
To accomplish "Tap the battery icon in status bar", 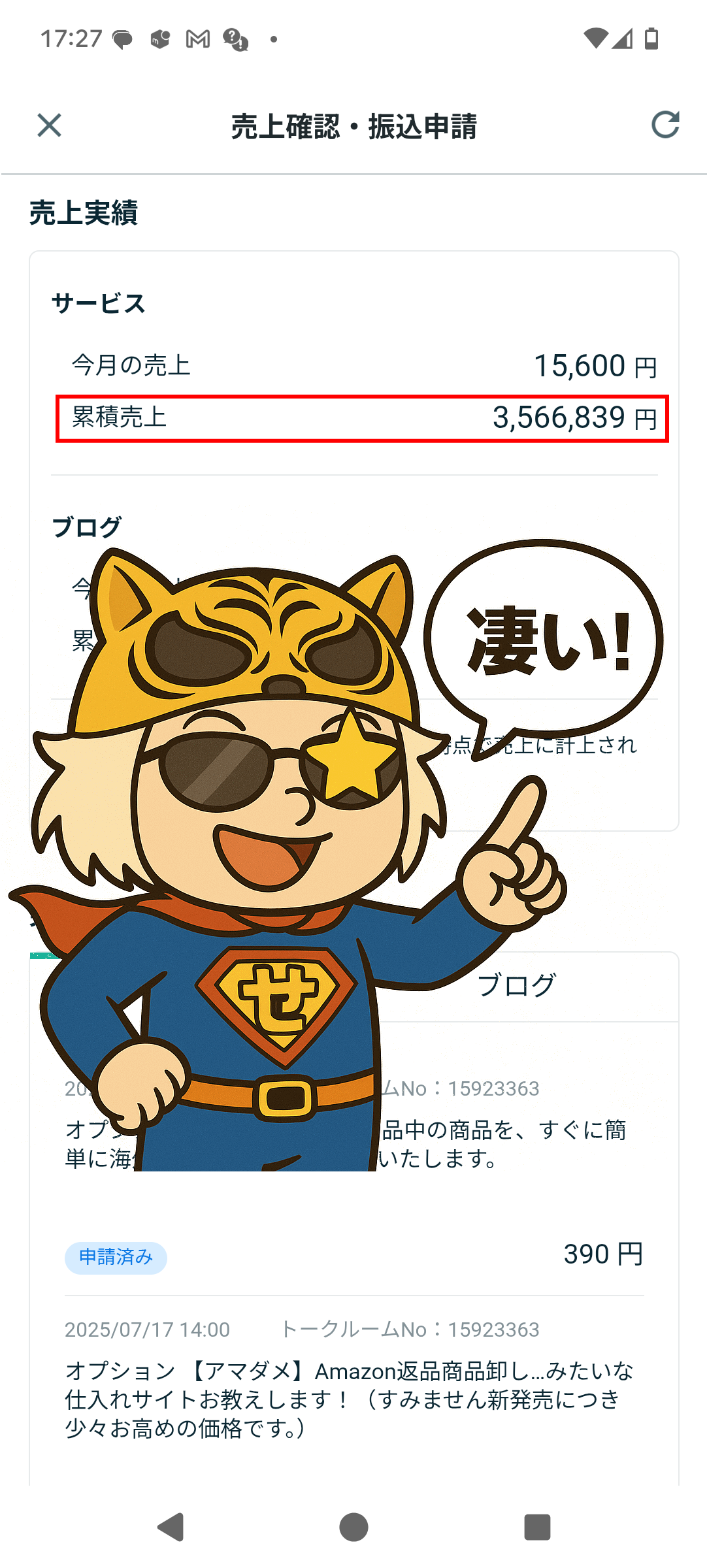I will [x=651, y=39].
